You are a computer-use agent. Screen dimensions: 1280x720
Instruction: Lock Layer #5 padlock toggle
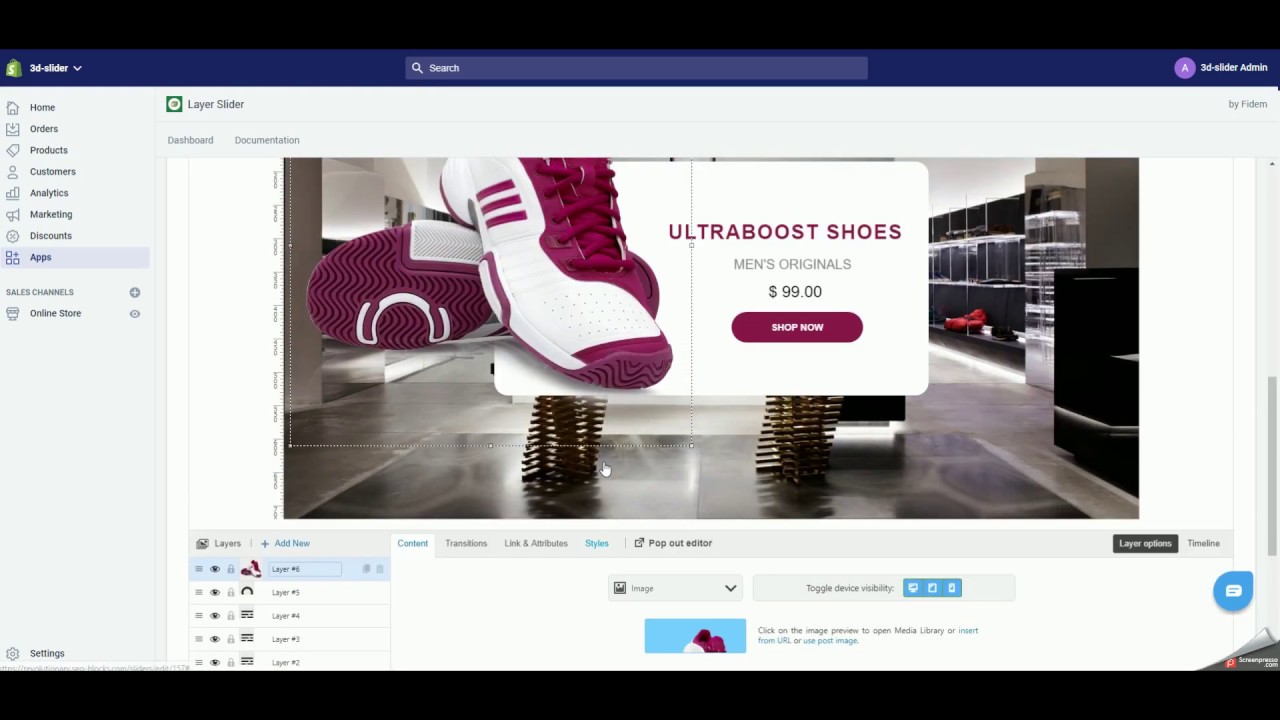click(231, 592)
